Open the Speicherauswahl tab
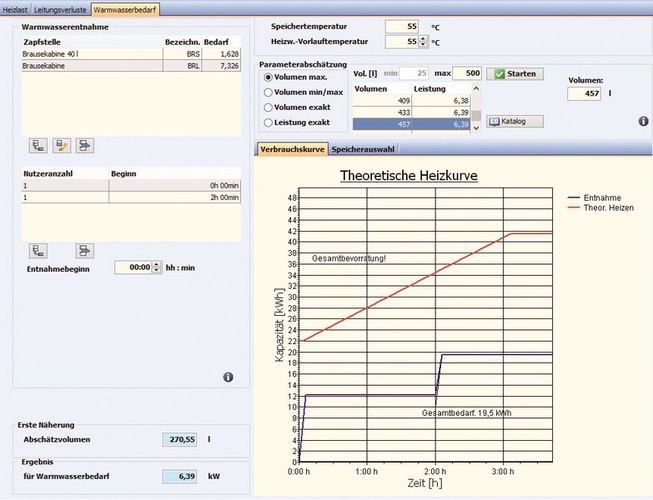Image resolution: width=653 pixels, height=500 pixels. point(363,149)
